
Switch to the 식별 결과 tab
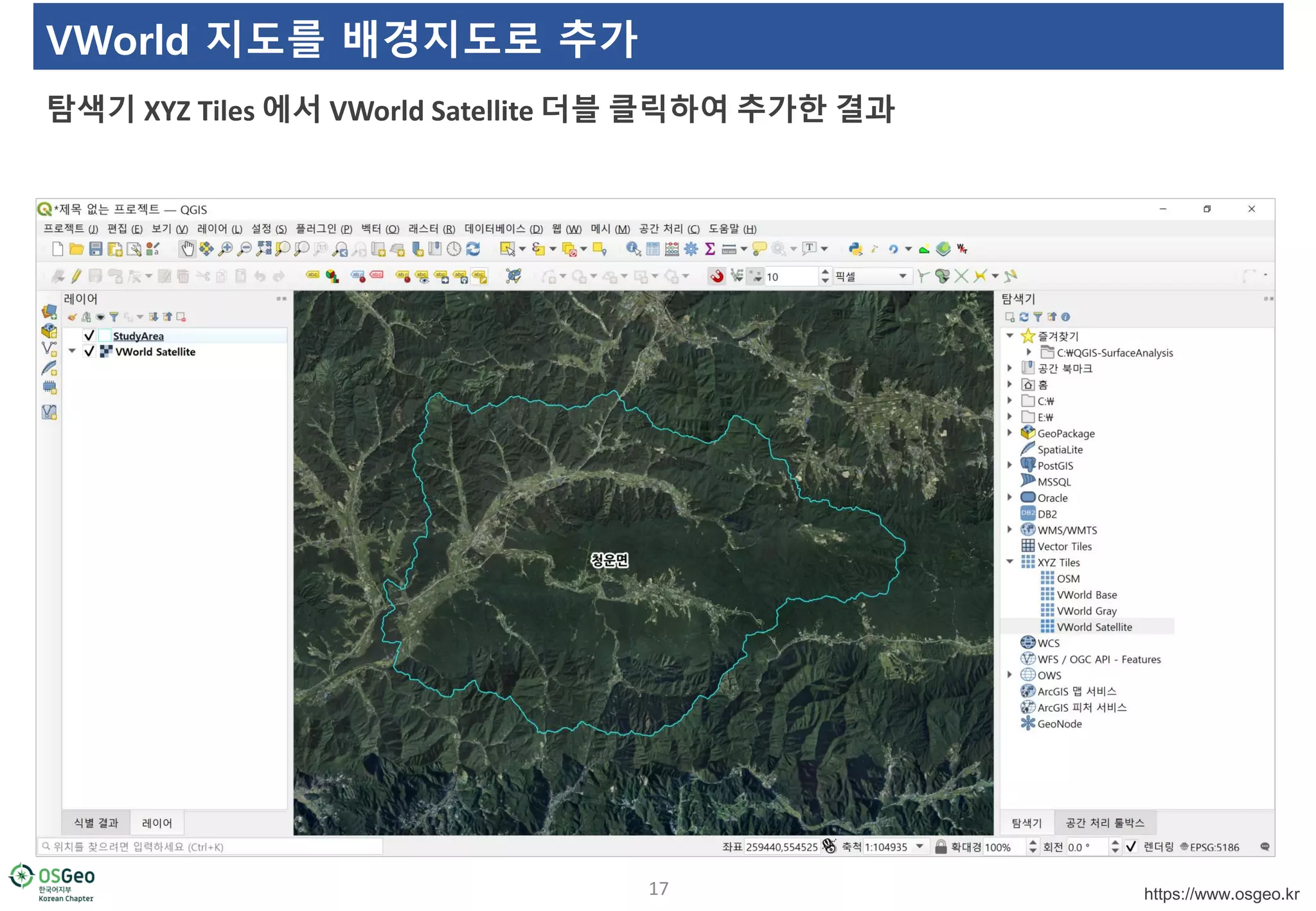(96, 823)
